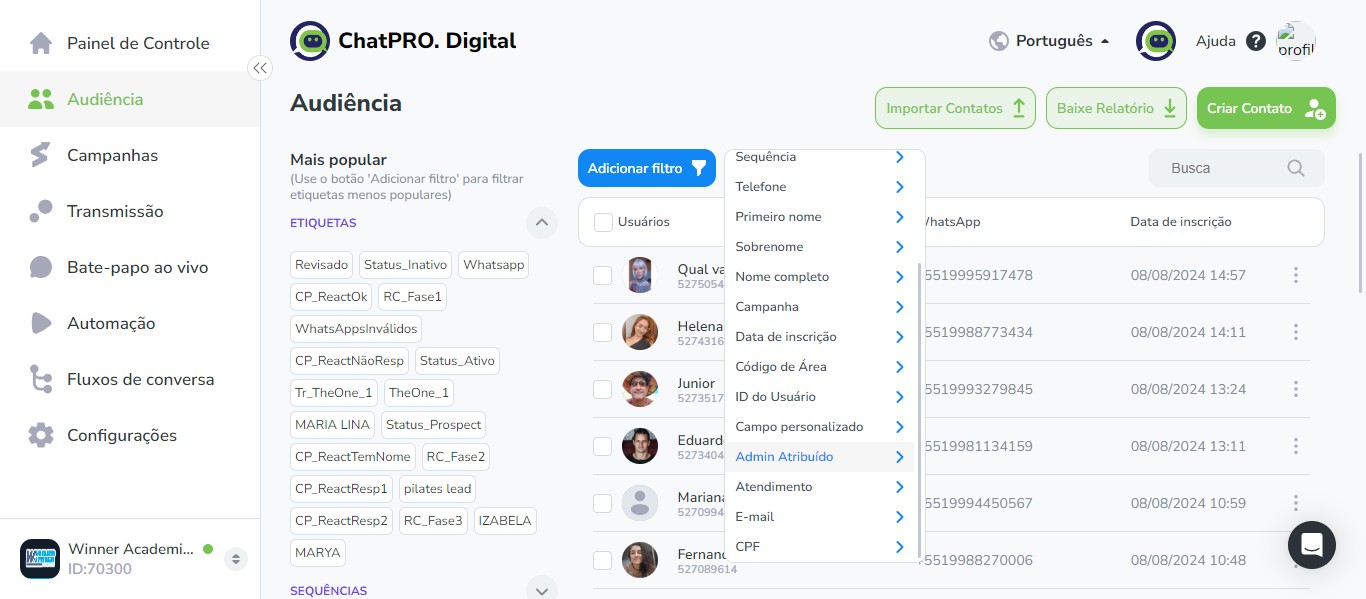Open options menu for 08/08/2024 14:57 row

(x=1296, y=275)
